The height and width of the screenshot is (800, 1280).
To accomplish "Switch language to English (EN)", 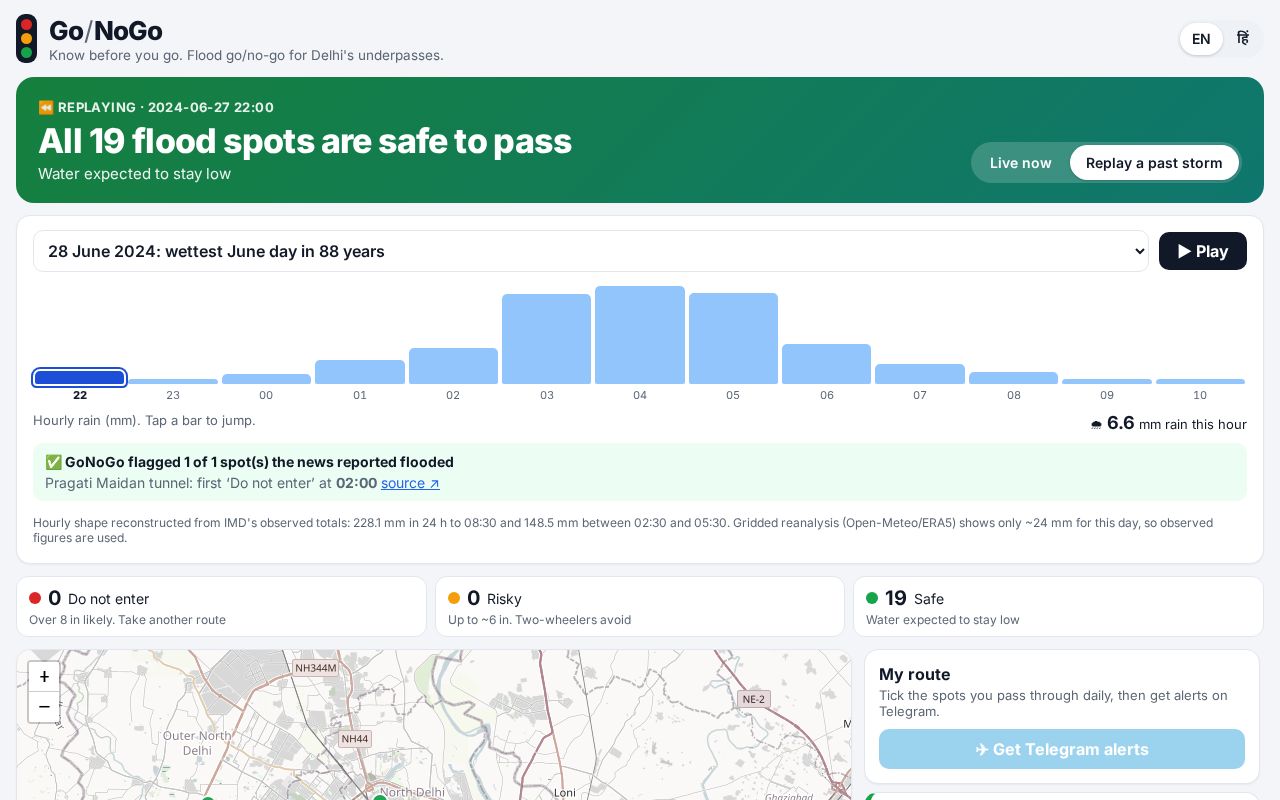I will [x=1201, y=39].
